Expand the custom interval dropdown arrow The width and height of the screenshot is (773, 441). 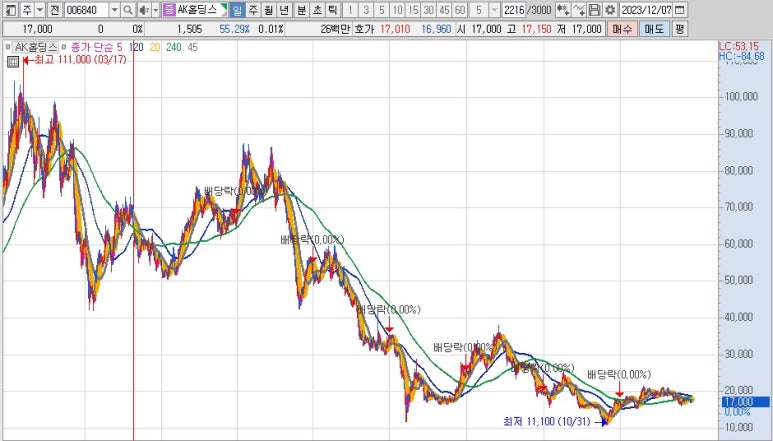pos(494,9)
